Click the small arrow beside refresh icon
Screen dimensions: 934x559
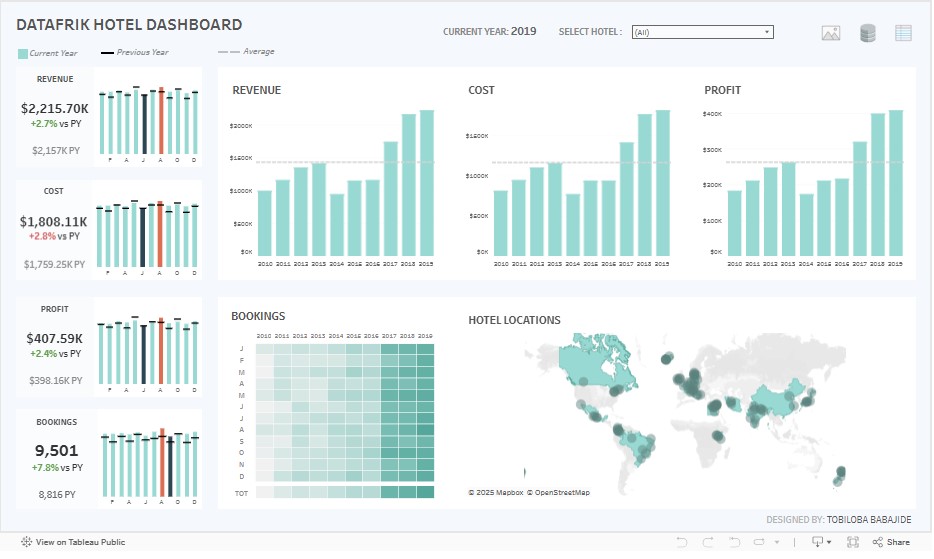click(776, 542)
